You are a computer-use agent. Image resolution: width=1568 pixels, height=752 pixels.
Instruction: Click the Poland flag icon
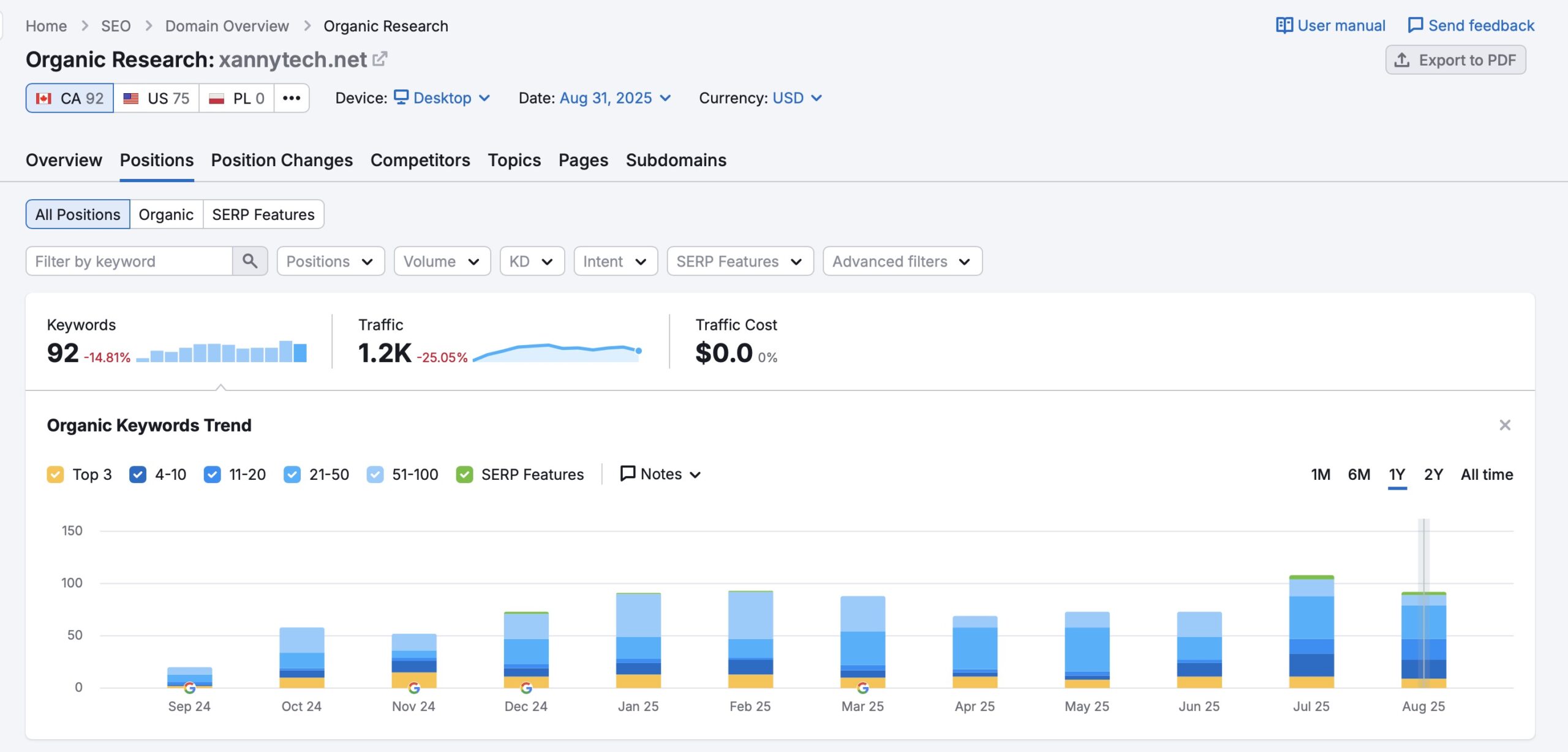pyautogui.click(x=216, y=98)
